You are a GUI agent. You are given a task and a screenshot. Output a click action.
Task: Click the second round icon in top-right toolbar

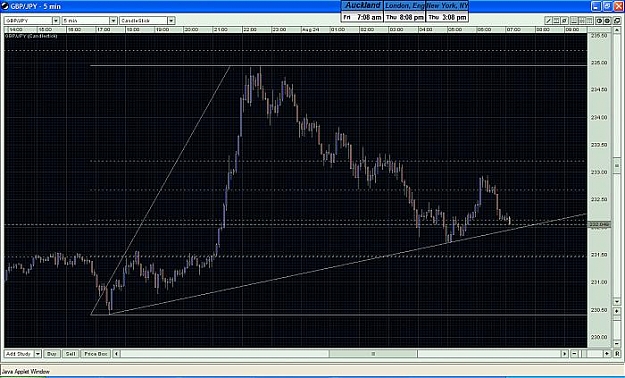pyautogui.click(x=607, y=21)
